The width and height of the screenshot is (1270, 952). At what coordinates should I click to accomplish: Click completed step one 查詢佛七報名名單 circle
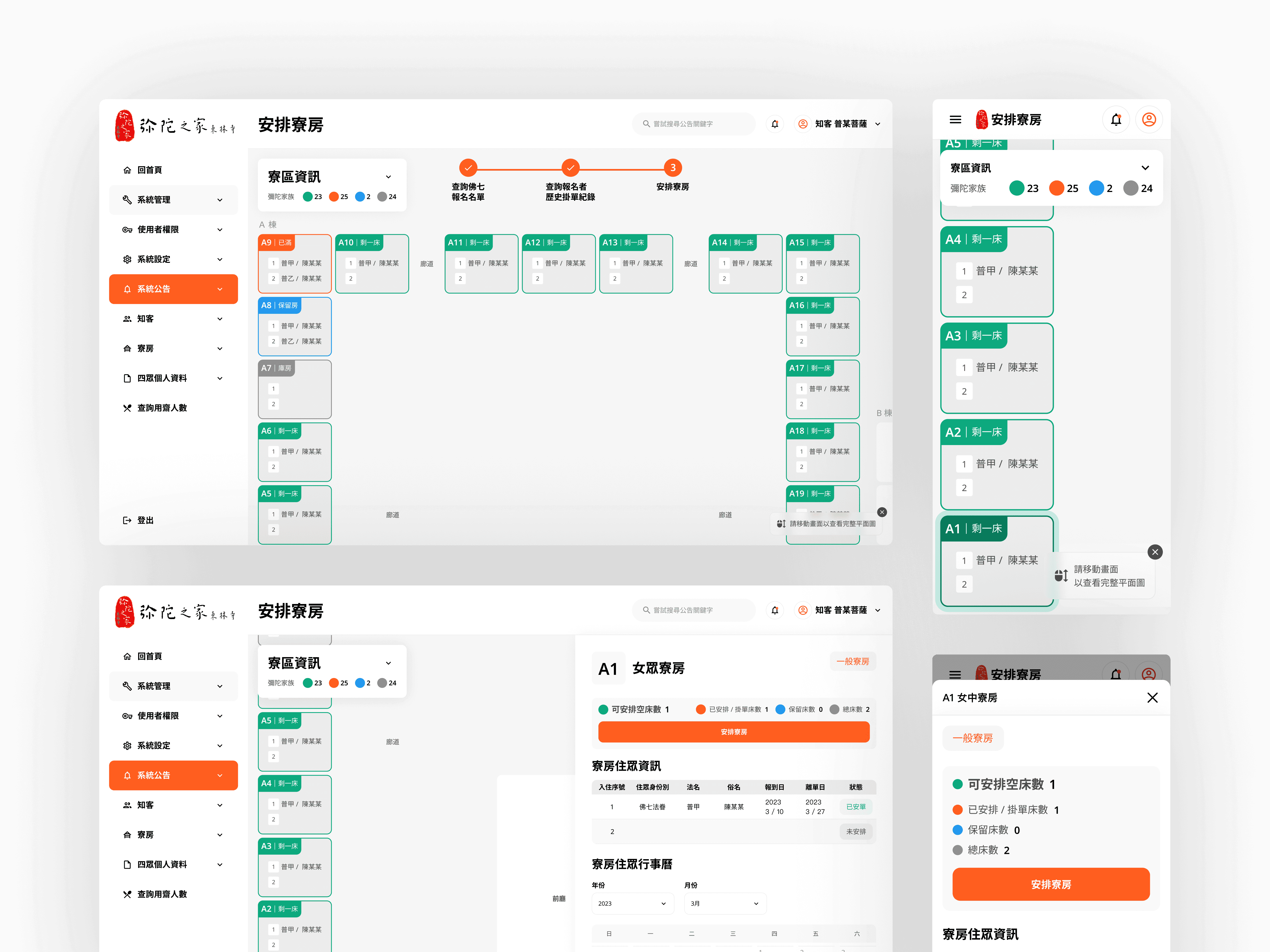468,168
